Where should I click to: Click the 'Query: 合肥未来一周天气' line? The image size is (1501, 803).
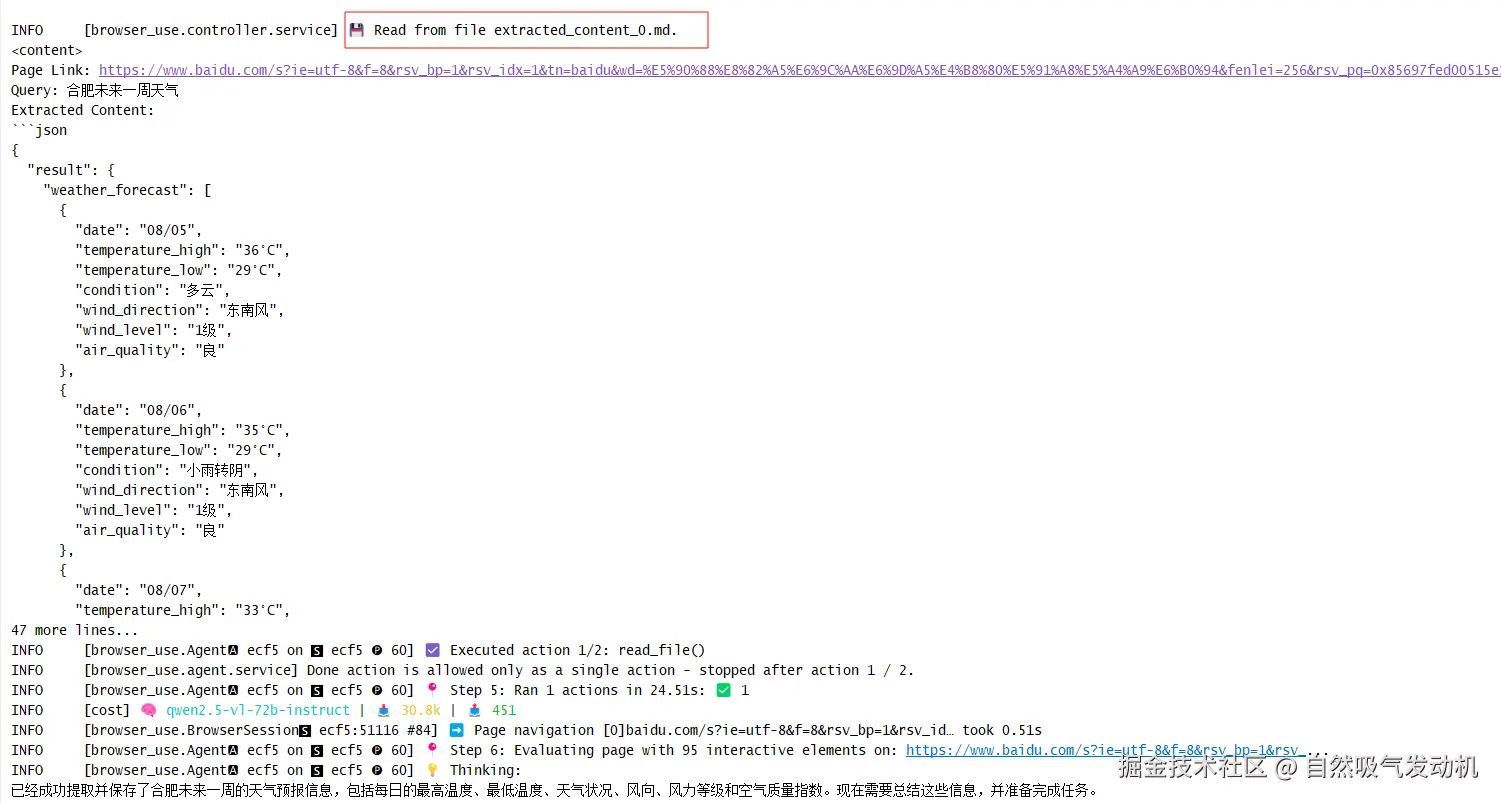(95, 90)
